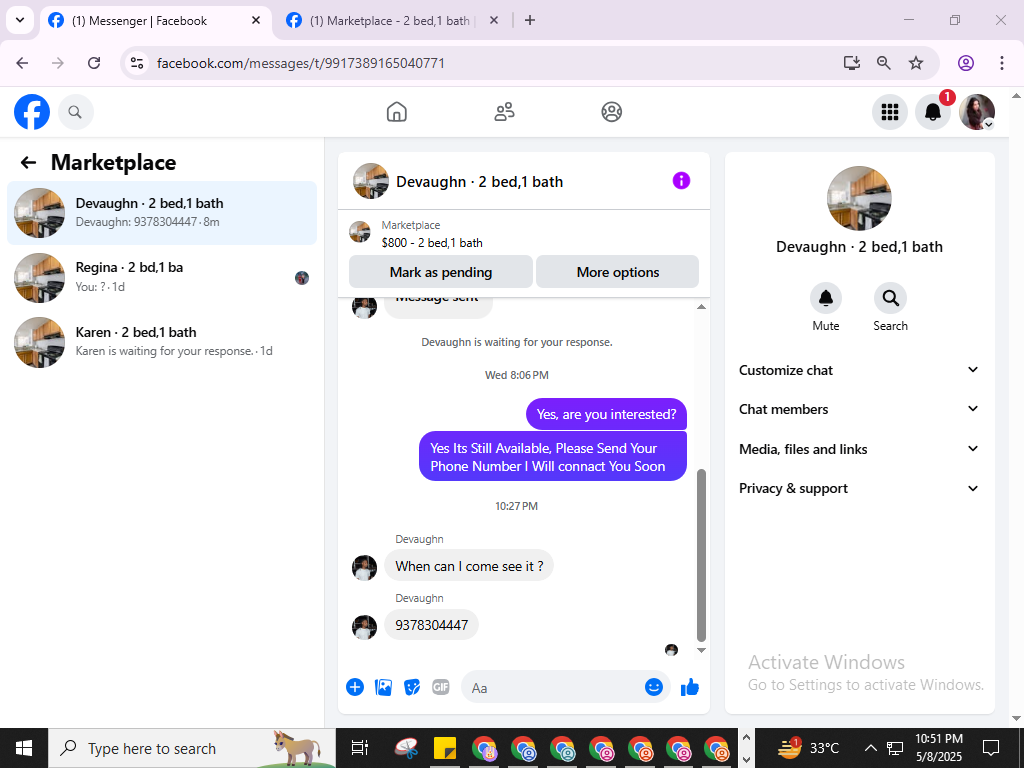Open weather widget showing 33°C
Viewport: 1024px width, 768px height.
pos(808,748)
